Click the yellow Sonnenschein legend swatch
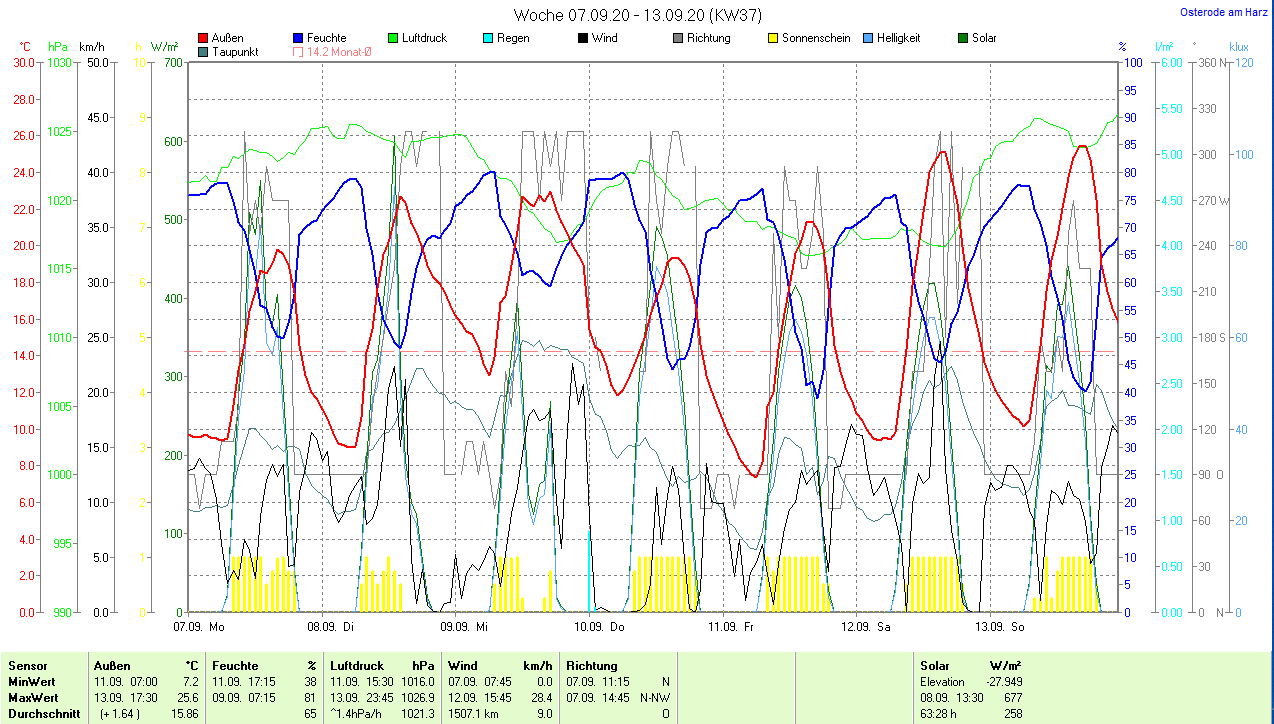The height and width of the screenshot is (724, 1274). point(772,39)
